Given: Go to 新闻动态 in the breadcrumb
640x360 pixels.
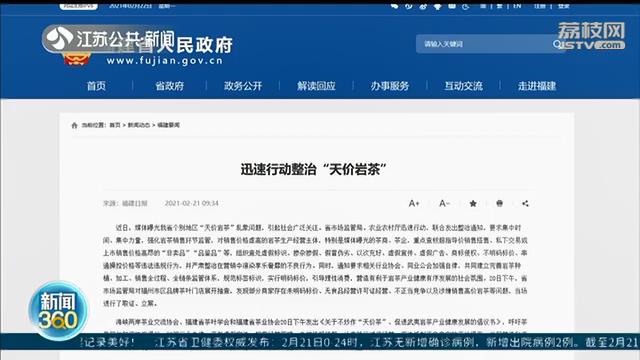Looking at the screenshot, I should [139, 125].
